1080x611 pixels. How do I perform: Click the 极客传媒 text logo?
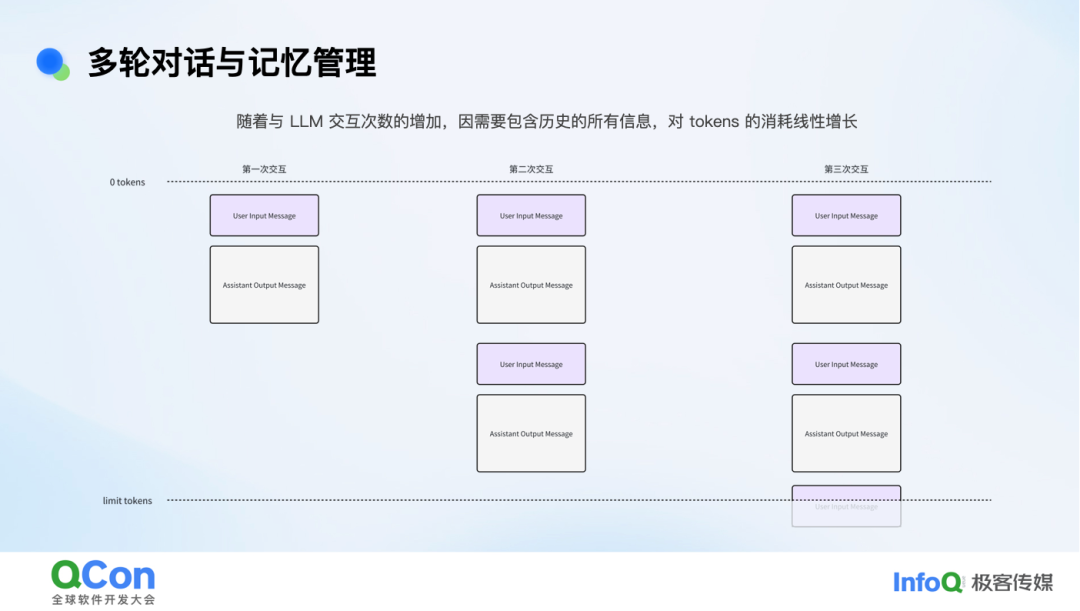1012,583
